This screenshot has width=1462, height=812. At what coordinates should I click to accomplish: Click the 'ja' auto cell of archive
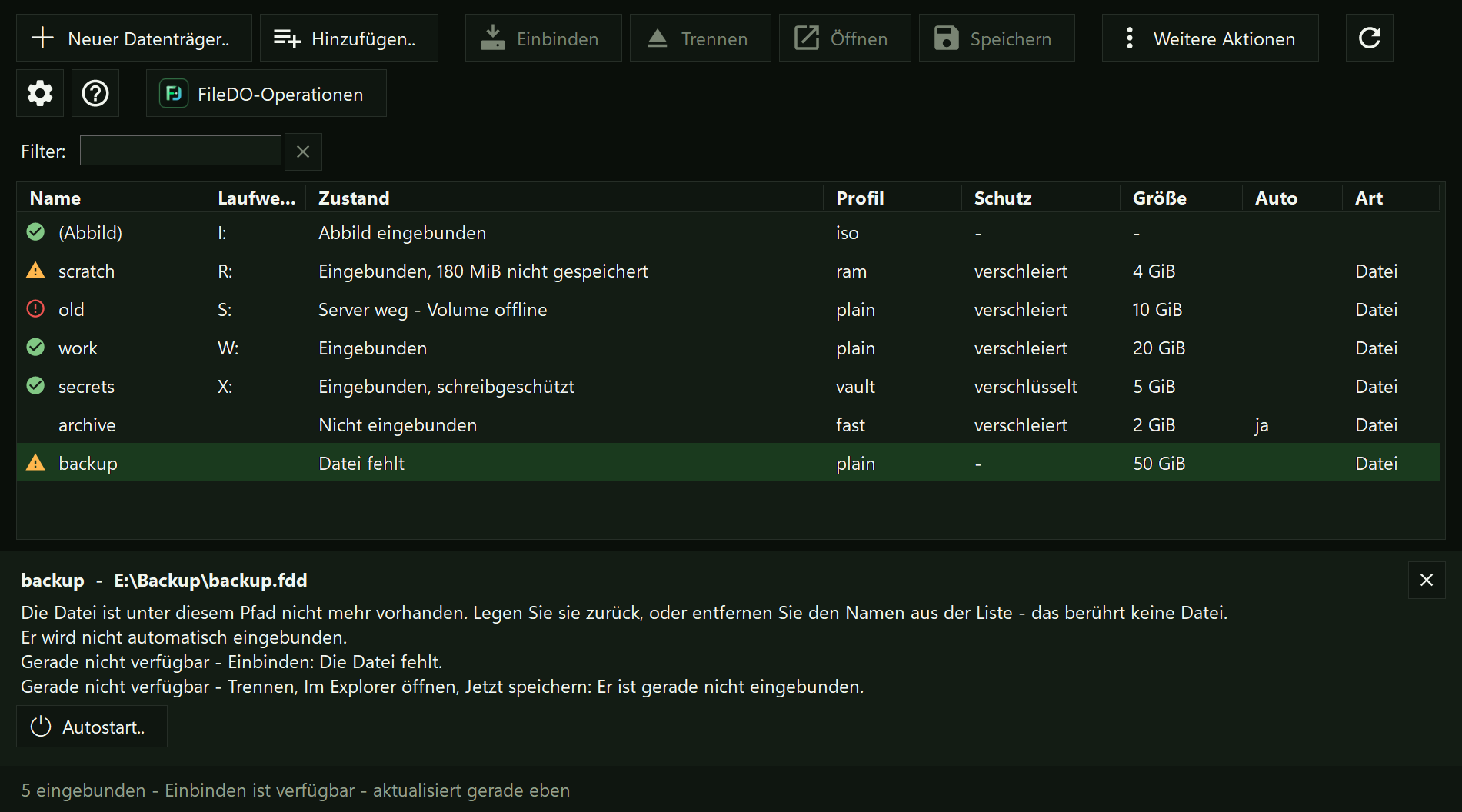pyautogui.click(x=1261, y=424)
